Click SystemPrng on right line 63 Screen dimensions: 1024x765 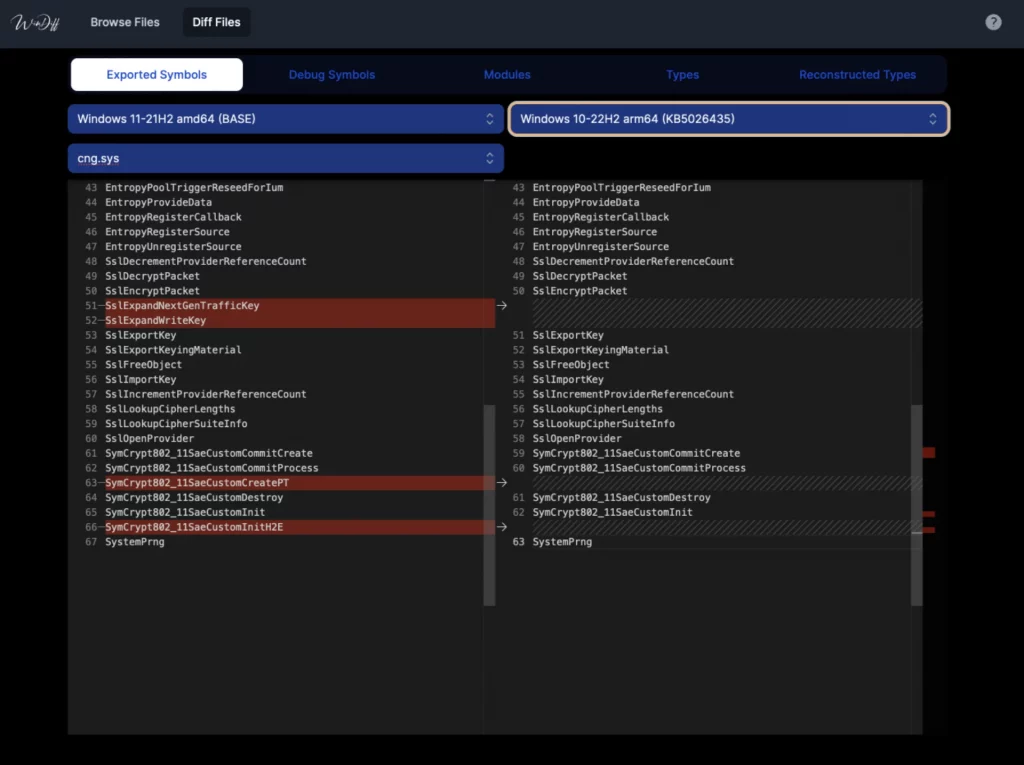(562, 542)
